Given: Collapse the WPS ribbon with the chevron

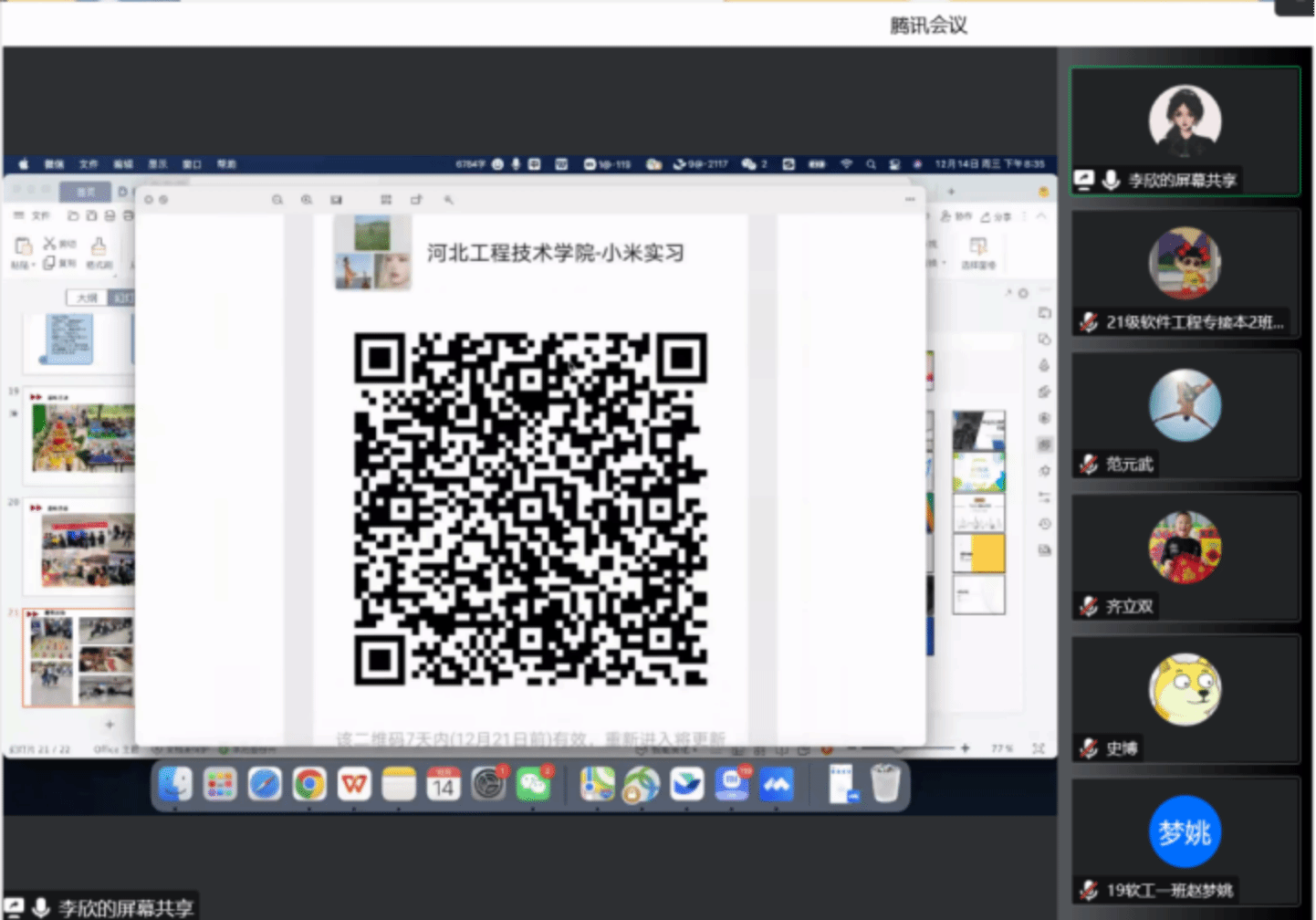Looking at the screenshot, I should coord(1041,216).
